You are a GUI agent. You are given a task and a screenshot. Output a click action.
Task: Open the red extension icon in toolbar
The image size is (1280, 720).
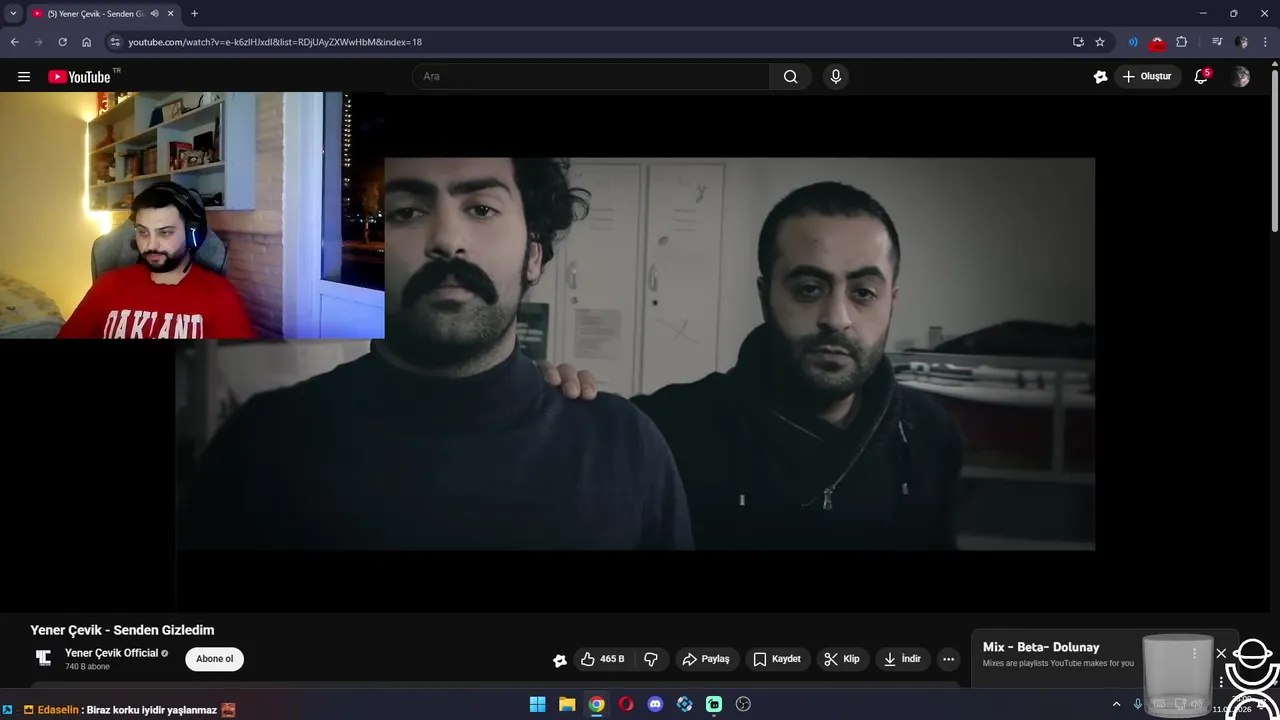pos(1157,43)
